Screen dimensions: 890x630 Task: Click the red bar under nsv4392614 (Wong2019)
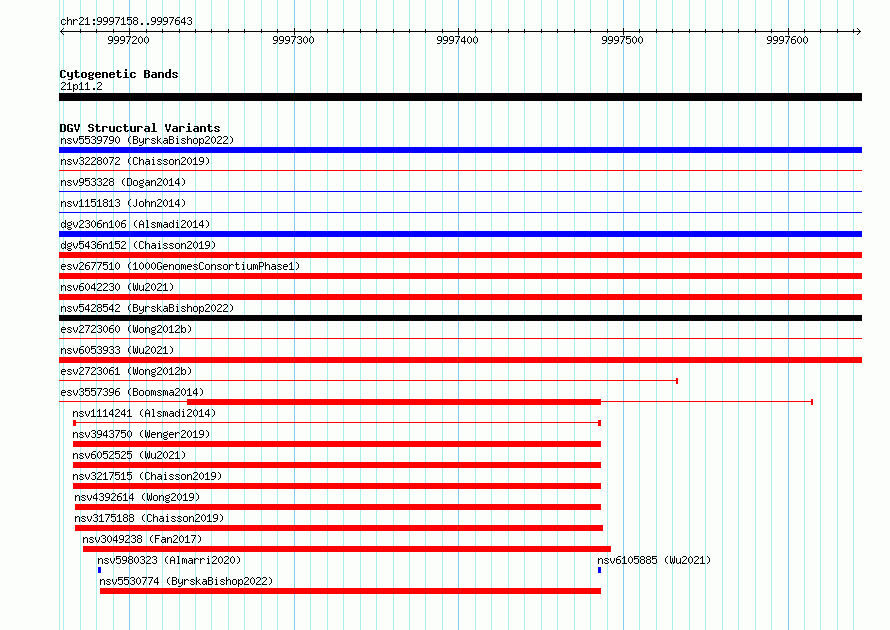coord(338,507)
